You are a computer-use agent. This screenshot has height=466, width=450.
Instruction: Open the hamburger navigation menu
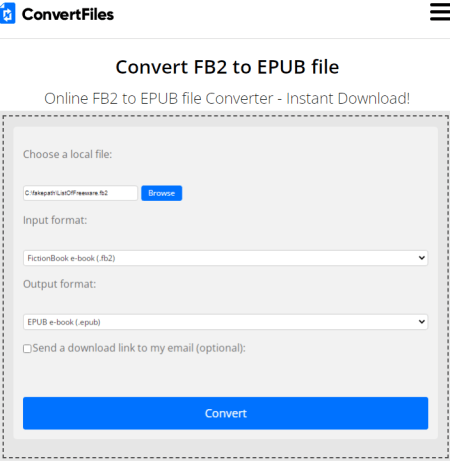click(440, 12)
